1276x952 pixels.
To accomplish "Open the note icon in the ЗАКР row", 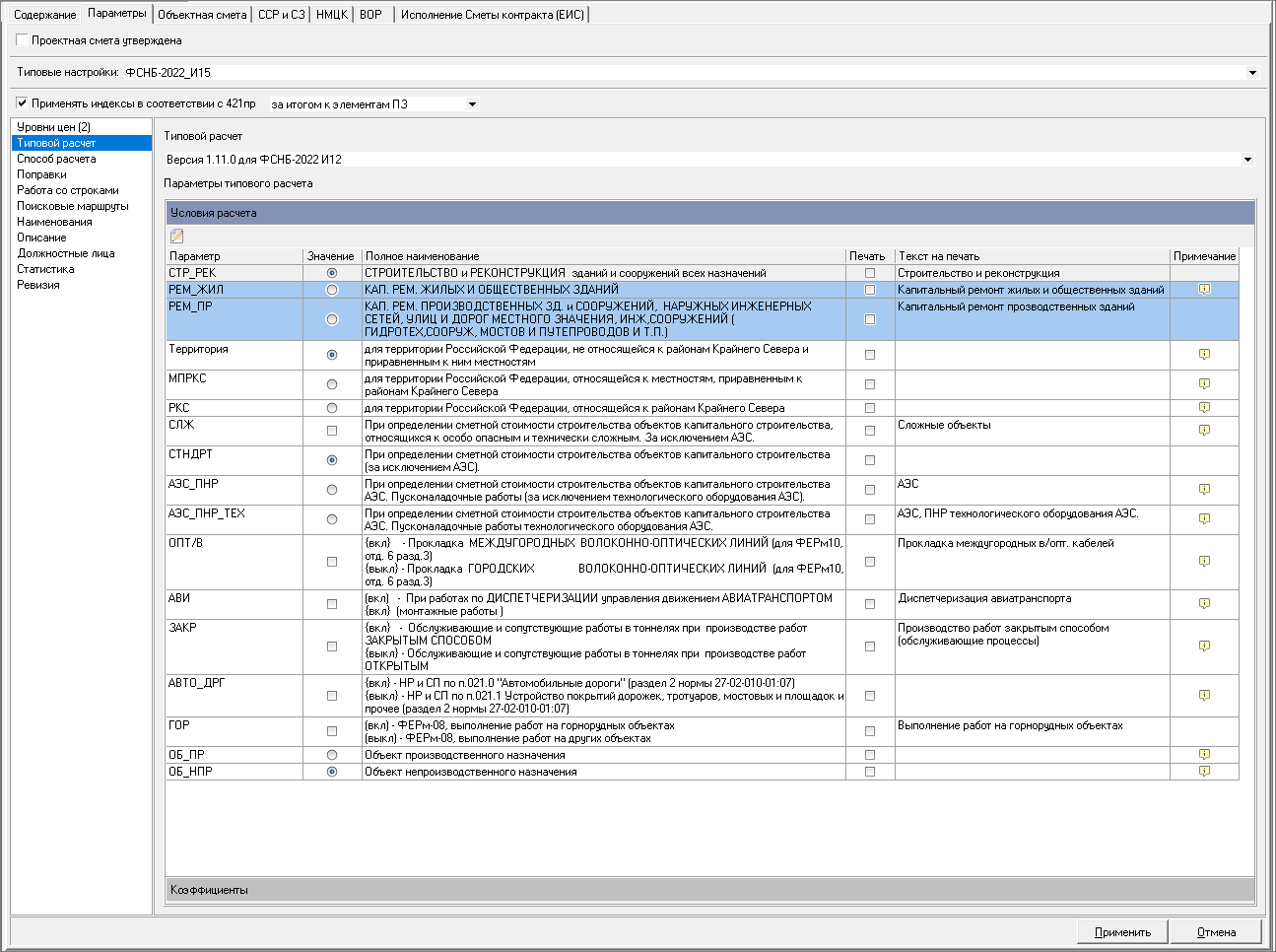I will 1204,646.
